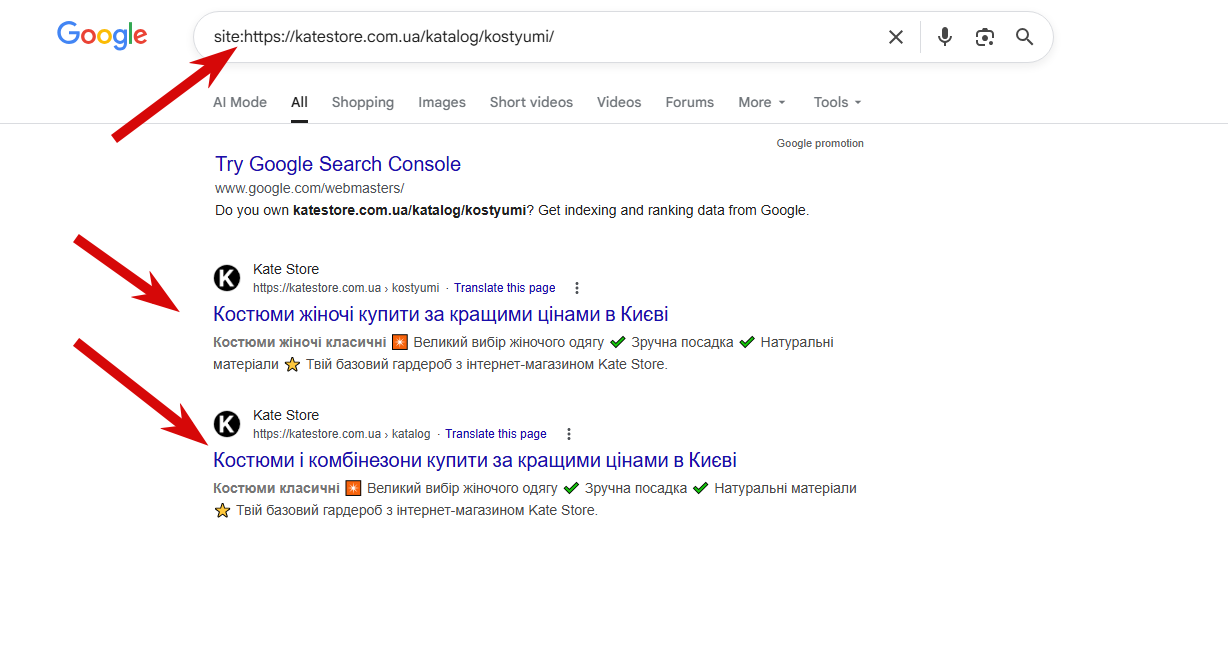
Task: Click www.google.com/webmasters/ URL text
Action: click(310, 188)
